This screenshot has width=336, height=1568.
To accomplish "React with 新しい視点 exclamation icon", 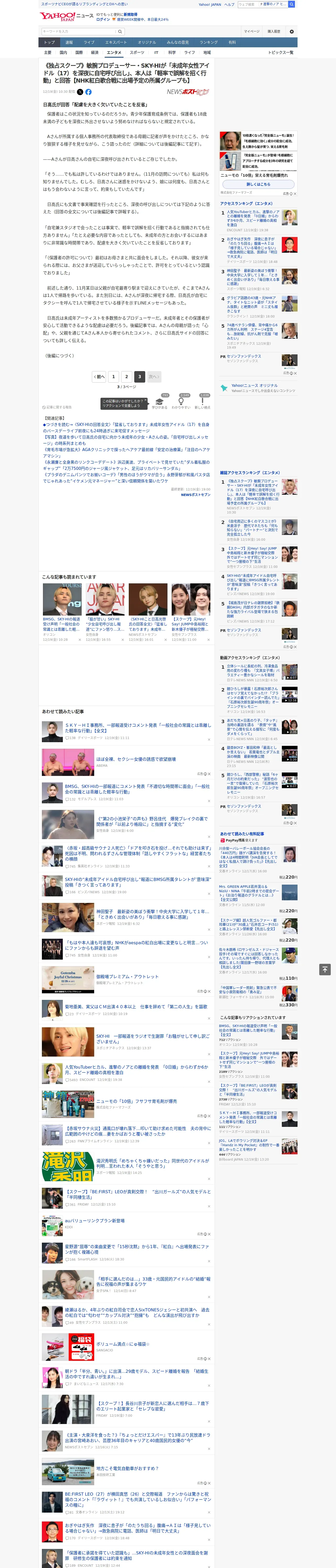I will (x=203, y=402).
